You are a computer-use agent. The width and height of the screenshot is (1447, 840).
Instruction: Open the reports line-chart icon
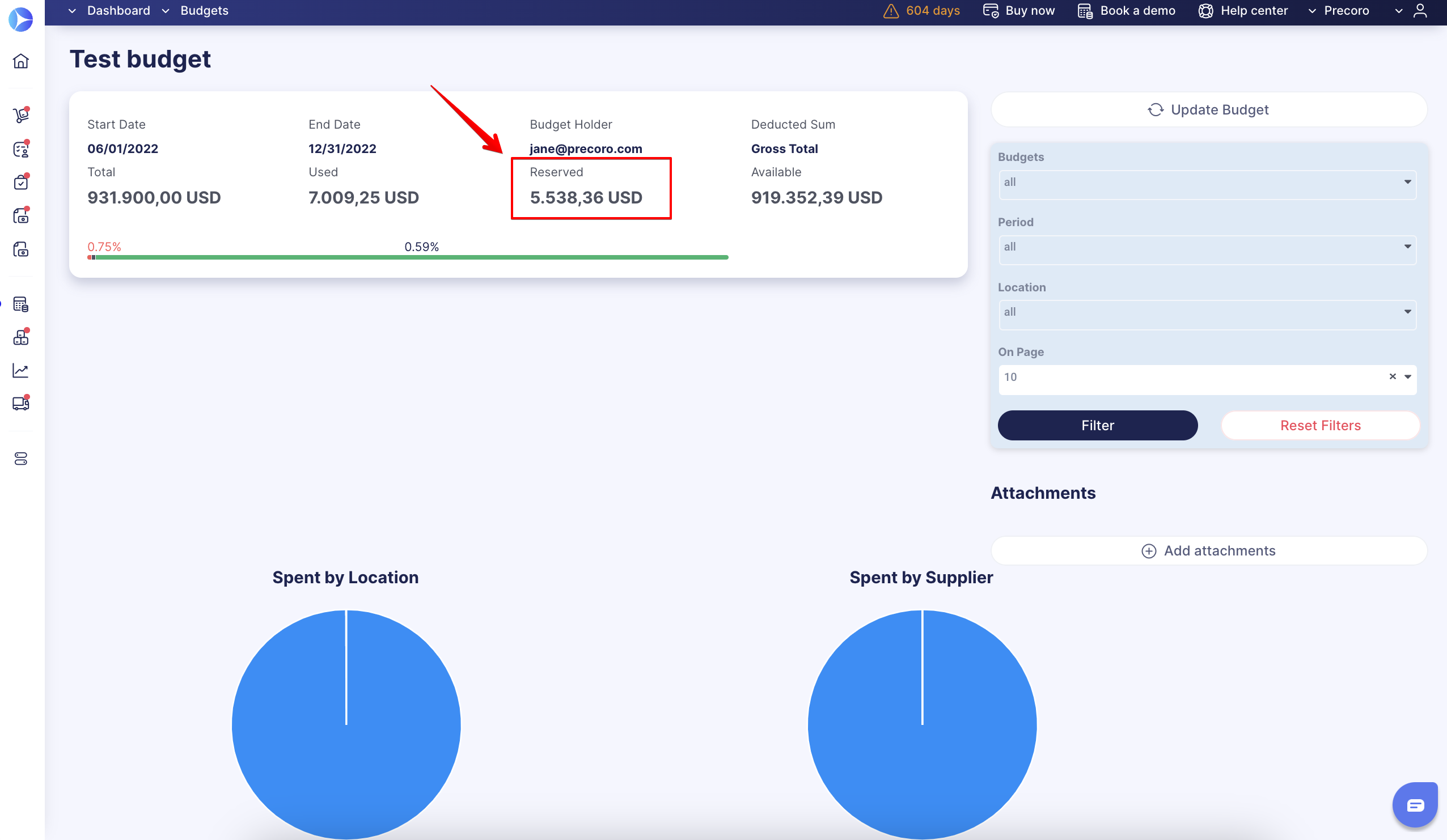coord(20,370)
